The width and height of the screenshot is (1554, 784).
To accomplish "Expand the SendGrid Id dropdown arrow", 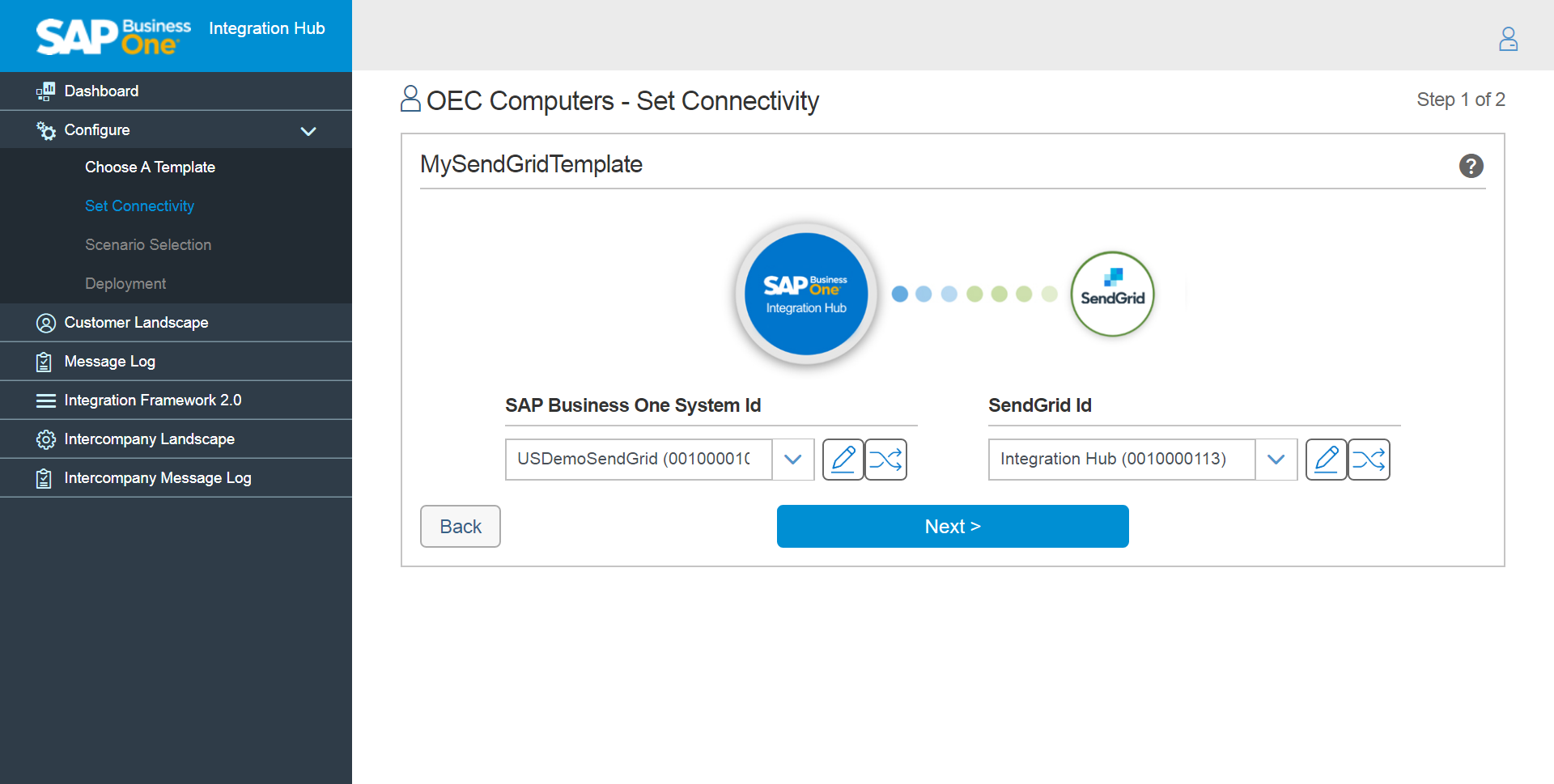I will (x=1276, y=460).
